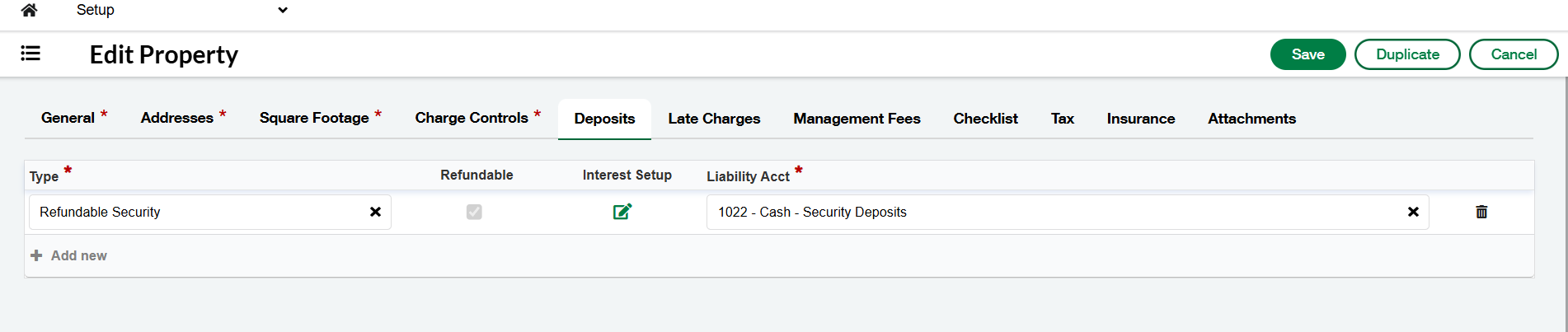
Task: Open the Tax tab
Action: [x=1063, y=119]
